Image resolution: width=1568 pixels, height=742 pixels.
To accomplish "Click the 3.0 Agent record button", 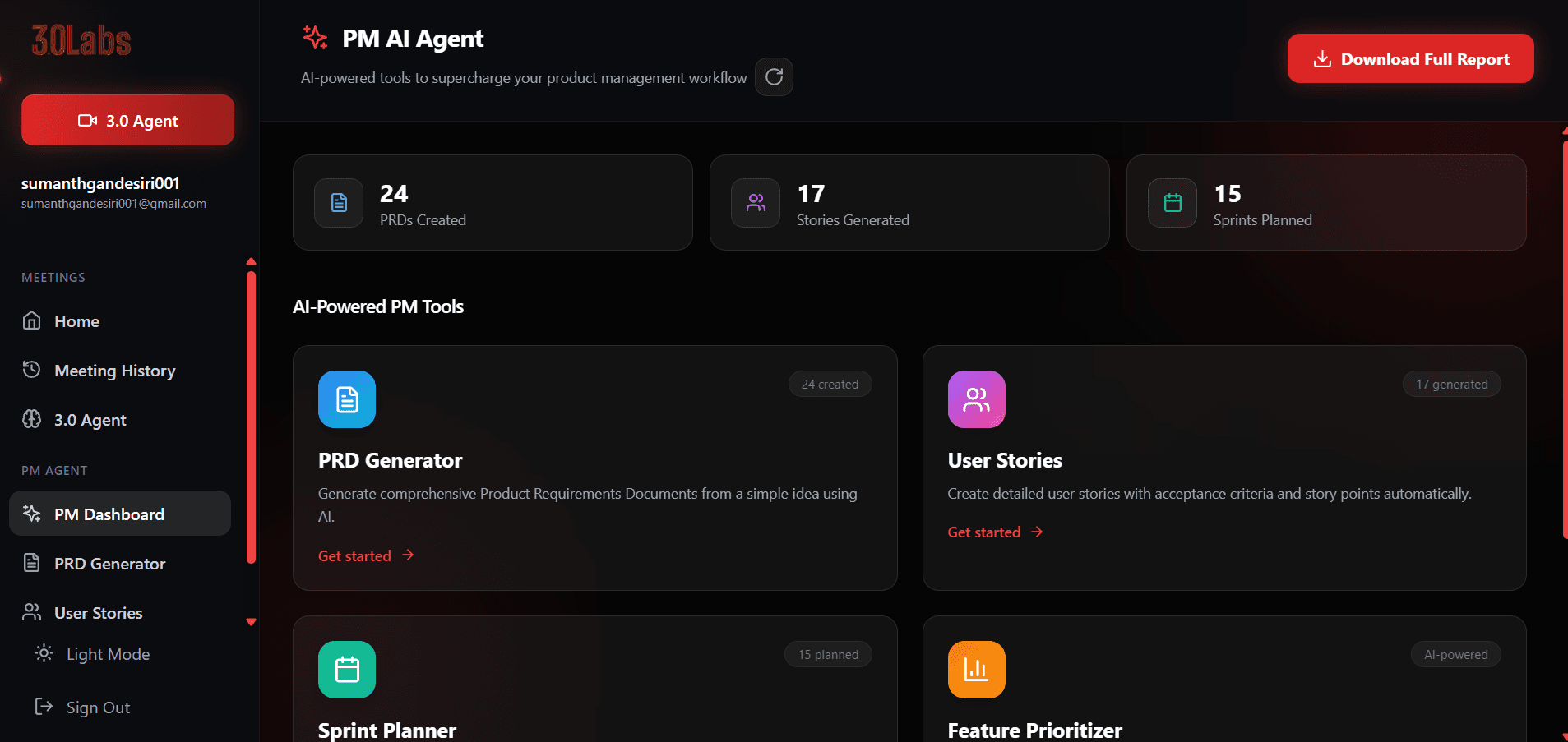I will coord(127,120).
